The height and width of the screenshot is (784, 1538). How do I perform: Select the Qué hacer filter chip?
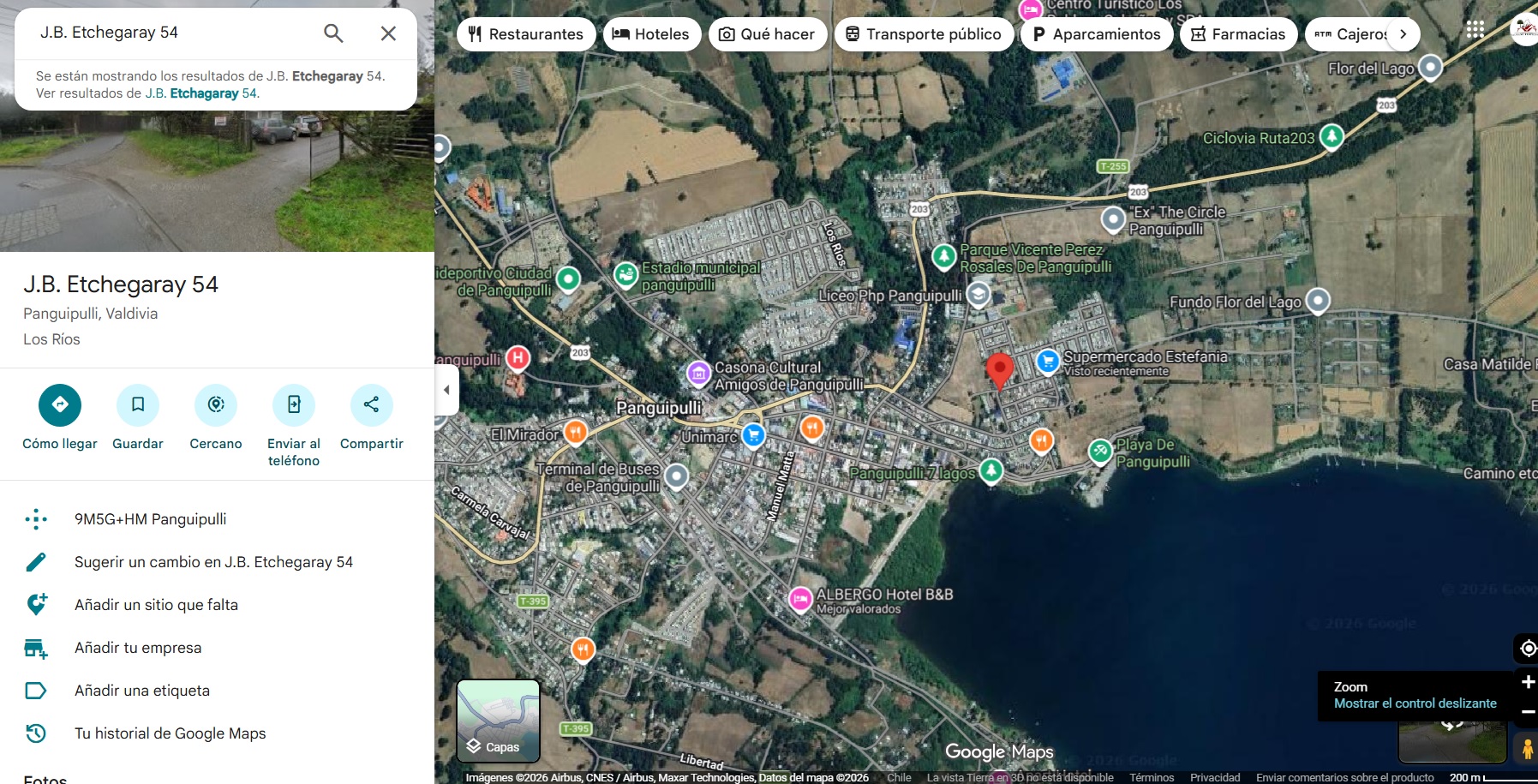[768, 34]
